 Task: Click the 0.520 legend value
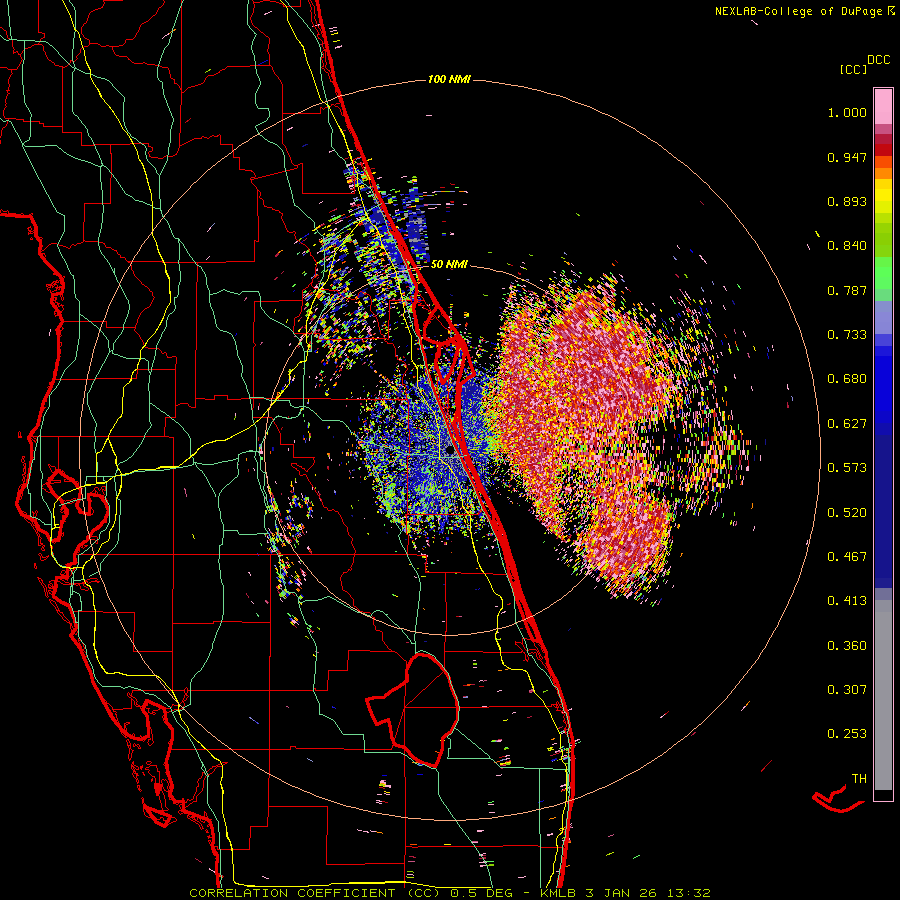pyautogui.click(x=847, y=513)
